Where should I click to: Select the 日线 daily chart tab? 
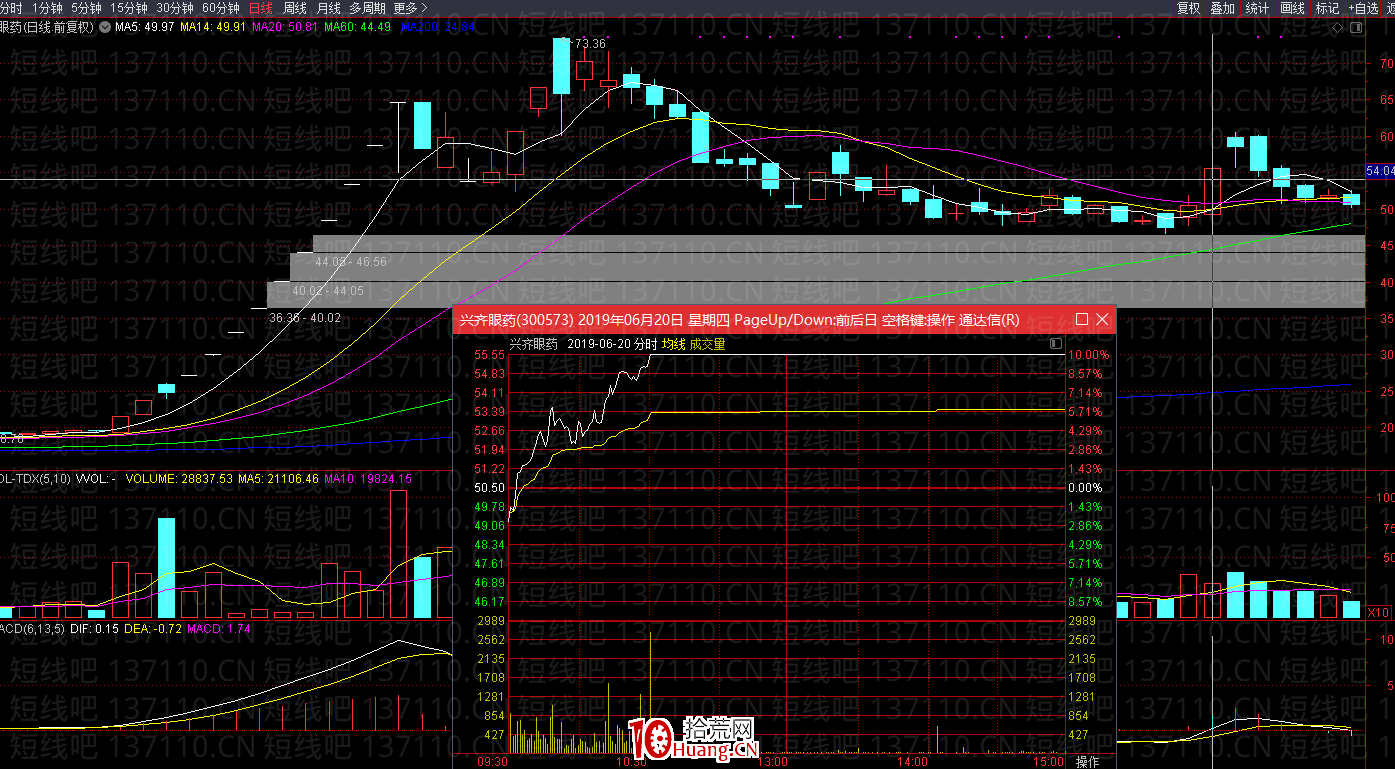point(260,7)
